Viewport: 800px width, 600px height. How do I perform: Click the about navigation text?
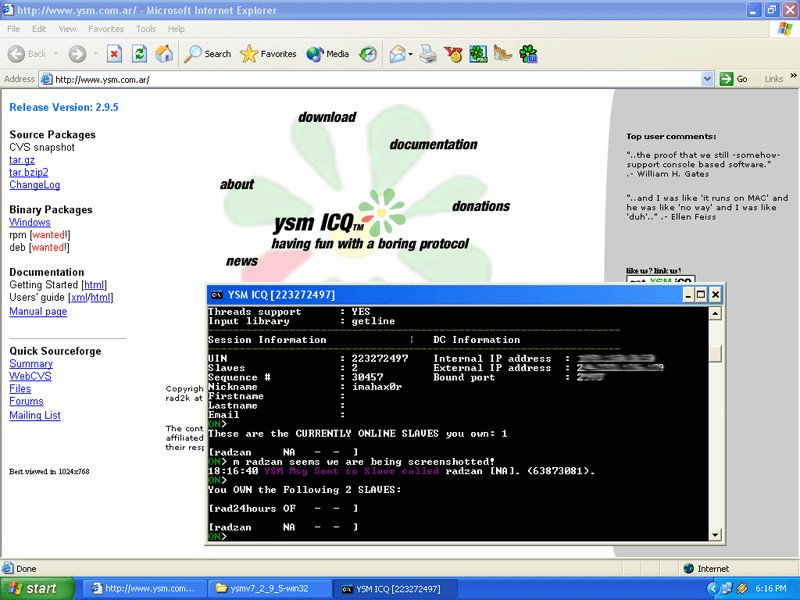pyautogui.click(x=237, y=184)
